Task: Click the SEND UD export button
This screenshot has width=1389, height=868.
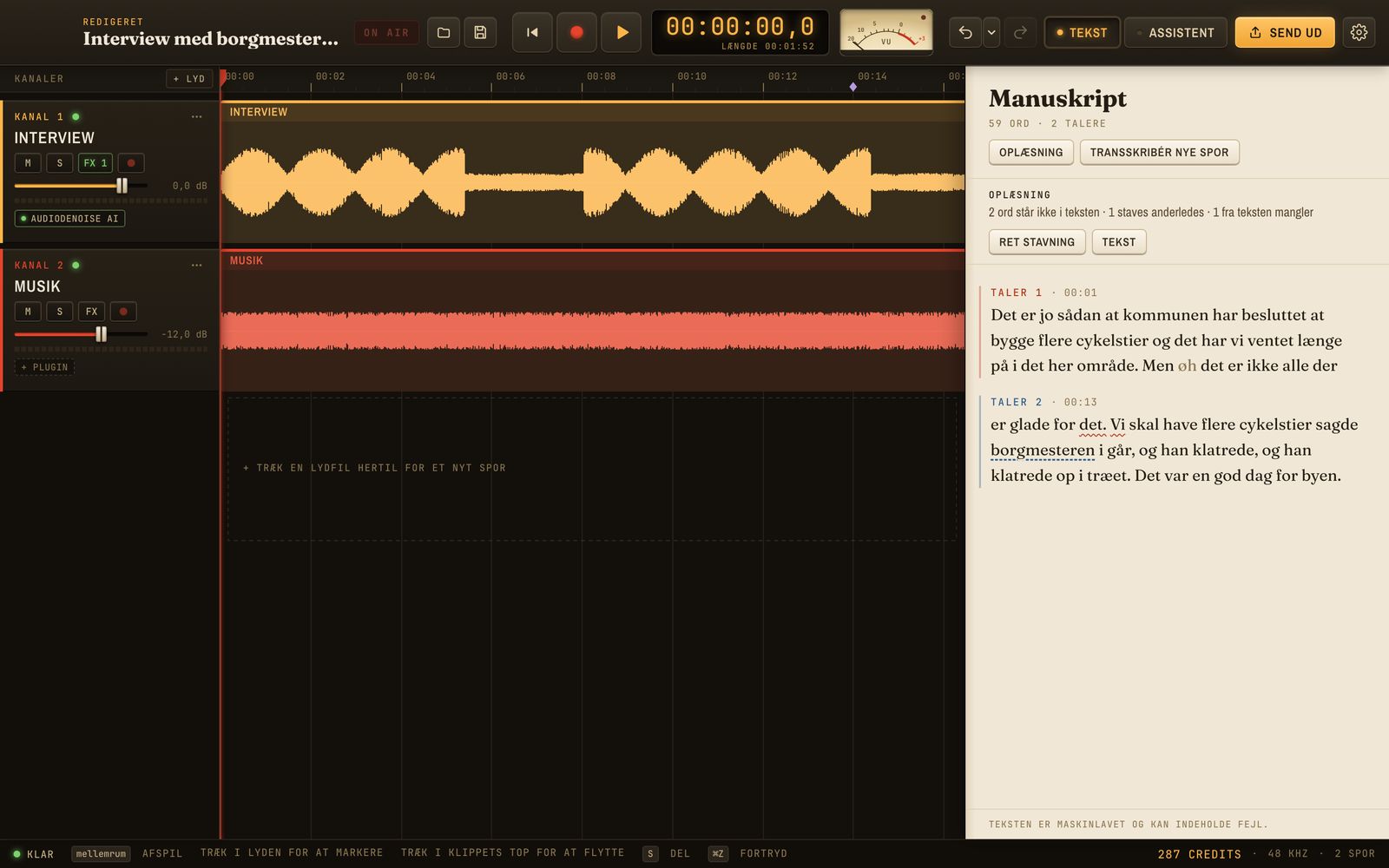Action: pyautogui.click(x=1285, y=33)
